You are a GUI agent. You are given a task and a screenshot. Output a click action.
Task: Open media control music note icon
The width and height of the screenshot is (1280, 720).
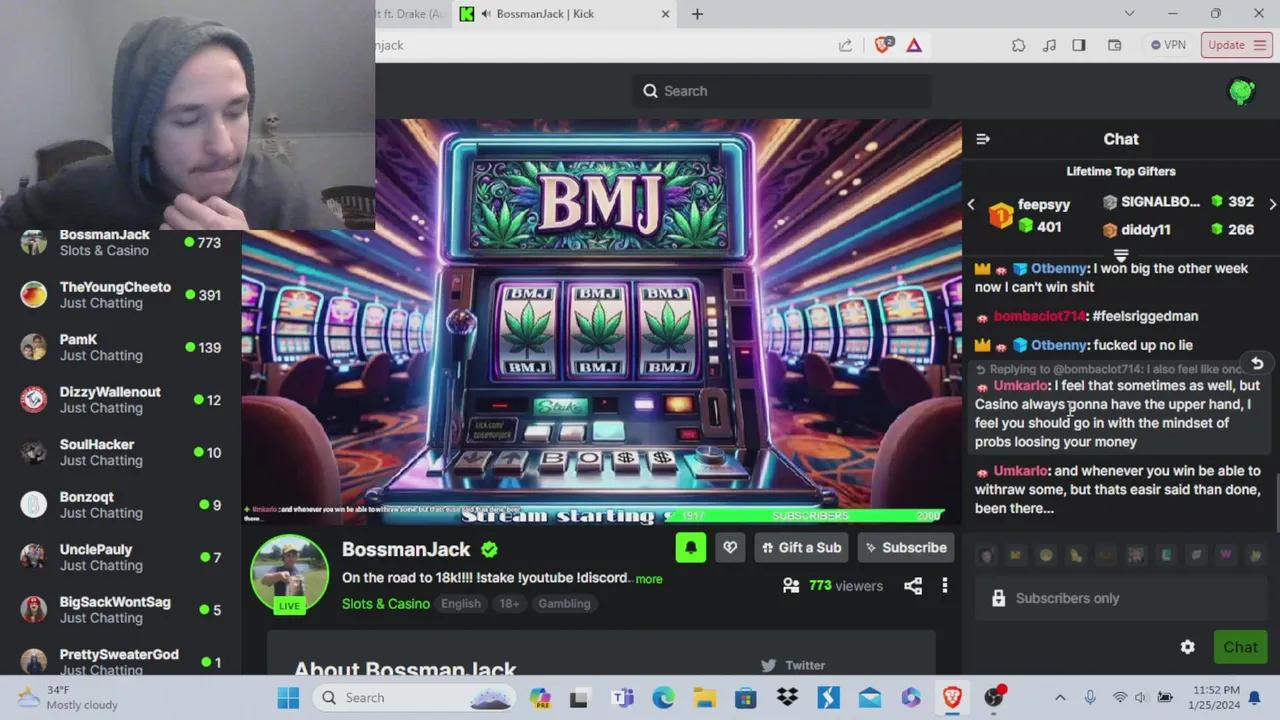coord(1049,45)
